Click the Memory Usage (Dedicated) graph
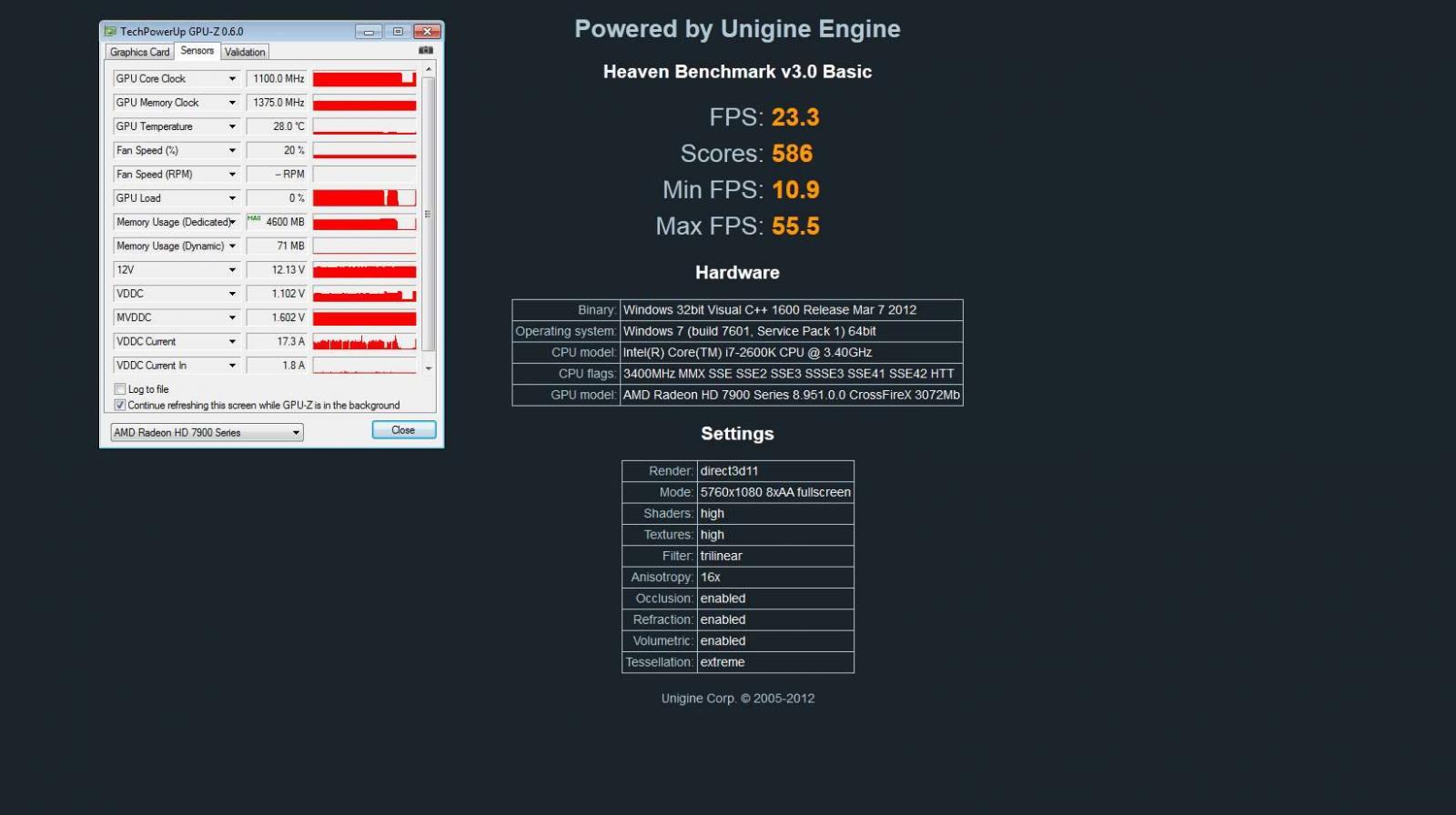Viewport: 1456px width, 815px height. pyautogui.click(x=364, y=222)
